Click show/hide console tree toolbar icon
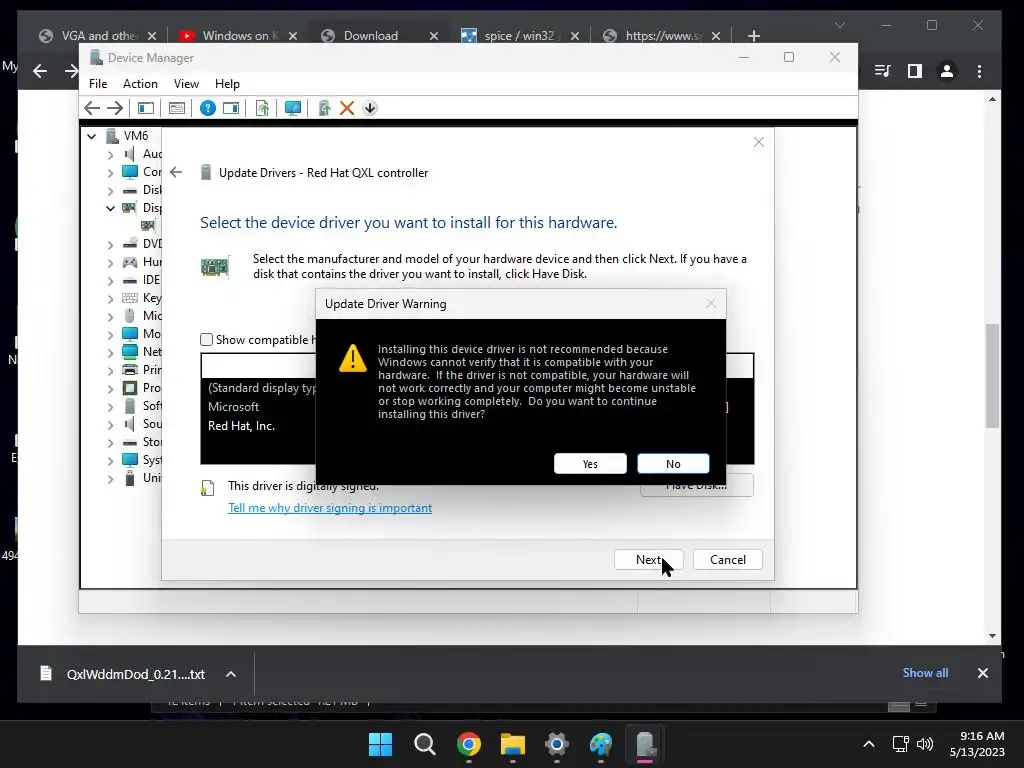The image size is (1024, 768). [x=146, y=108]
